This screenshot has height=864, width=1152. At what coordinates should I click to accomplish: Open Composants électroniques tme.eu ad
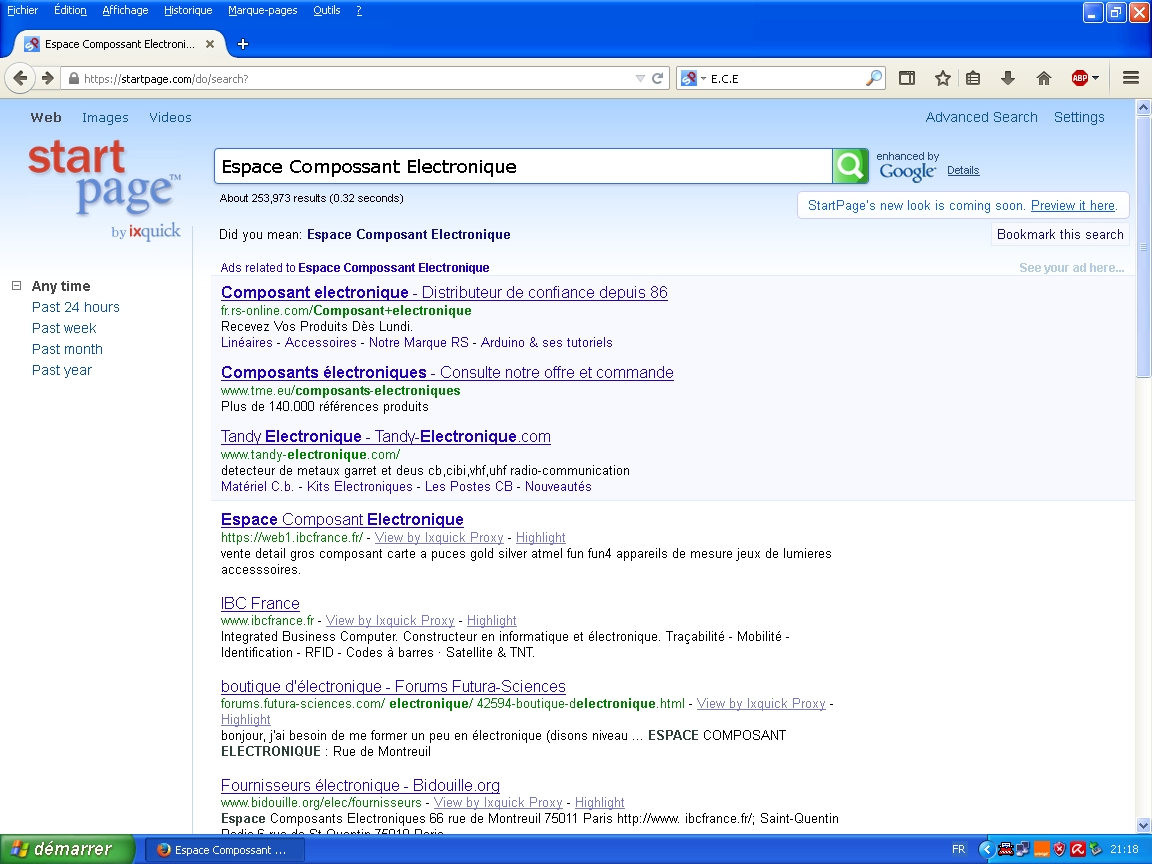[447, 372]
